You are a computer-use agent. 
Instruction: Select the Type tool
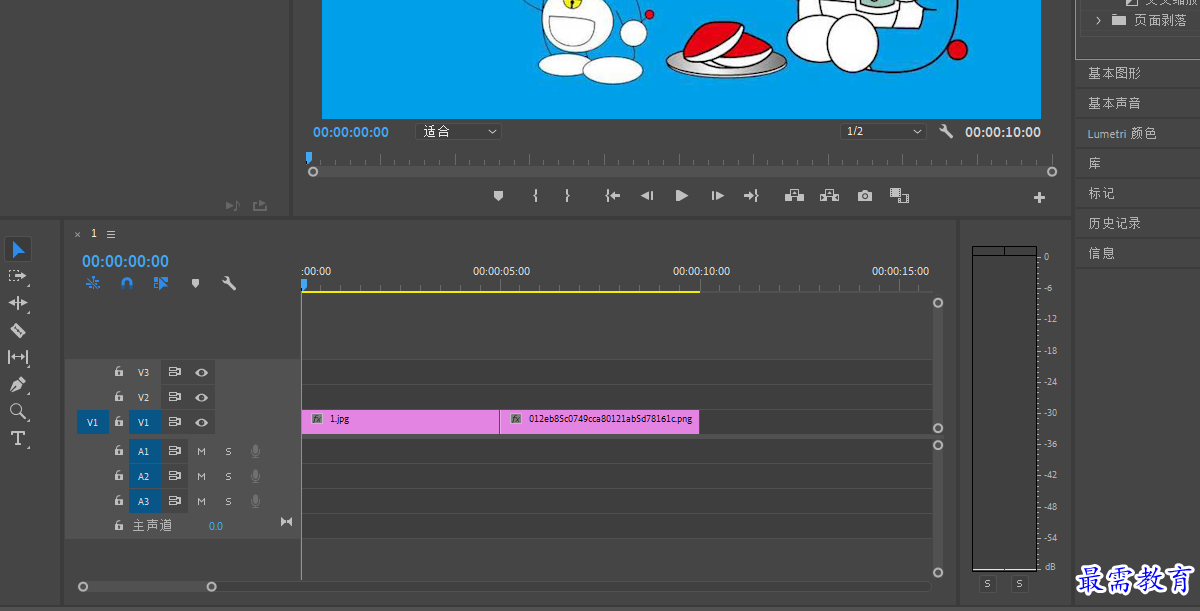[18, 438]
